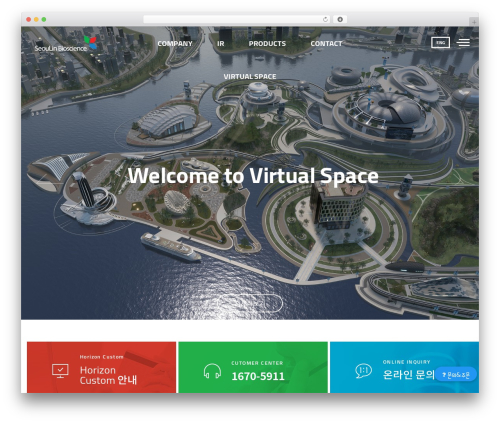Open a new tab with plus button
500x423 pixels.
(474, 22)
